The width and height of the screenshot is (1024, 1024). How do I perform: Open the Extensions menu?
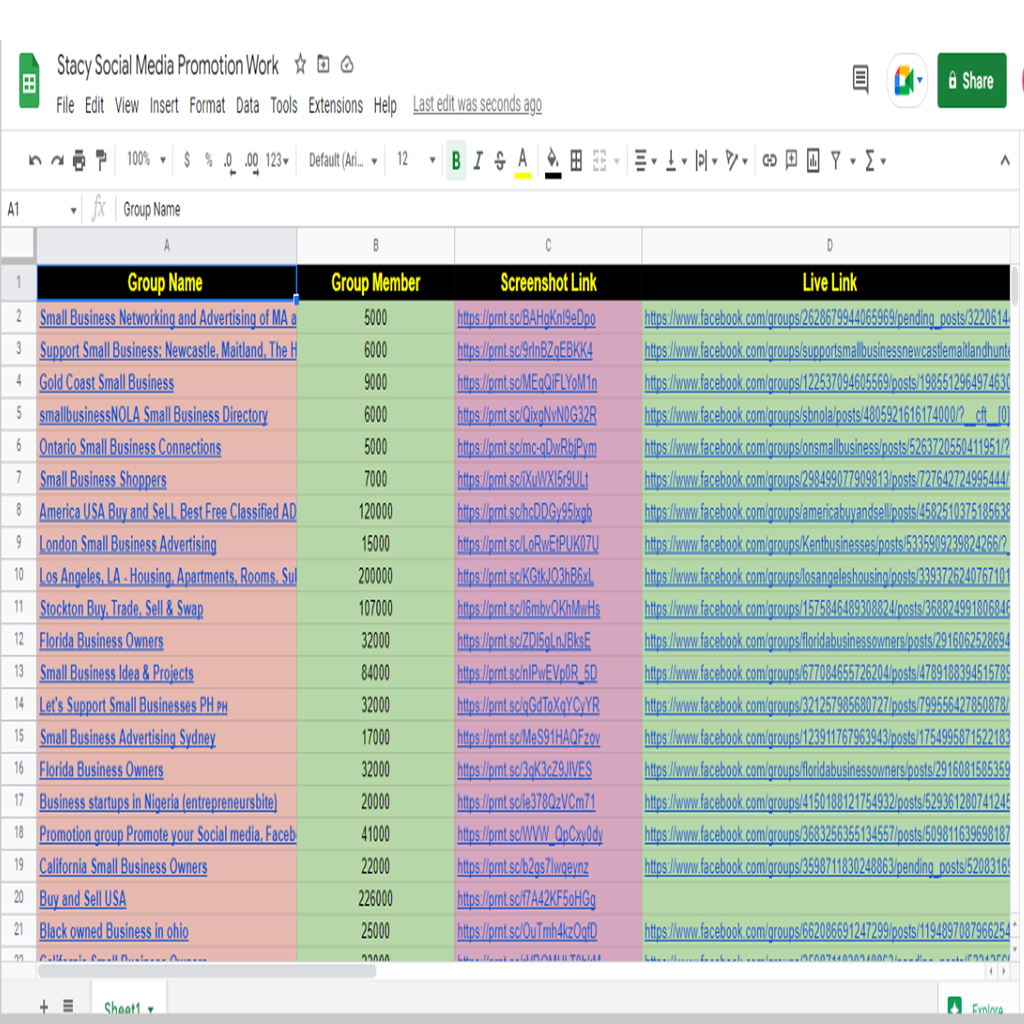(x=335, y=104)
